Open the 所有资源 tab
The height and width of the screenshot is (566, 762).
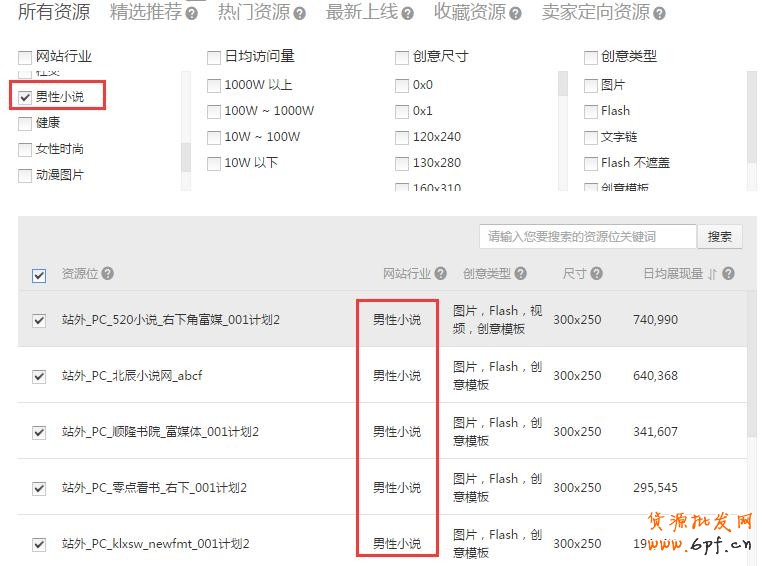click(x=54, y=13)
